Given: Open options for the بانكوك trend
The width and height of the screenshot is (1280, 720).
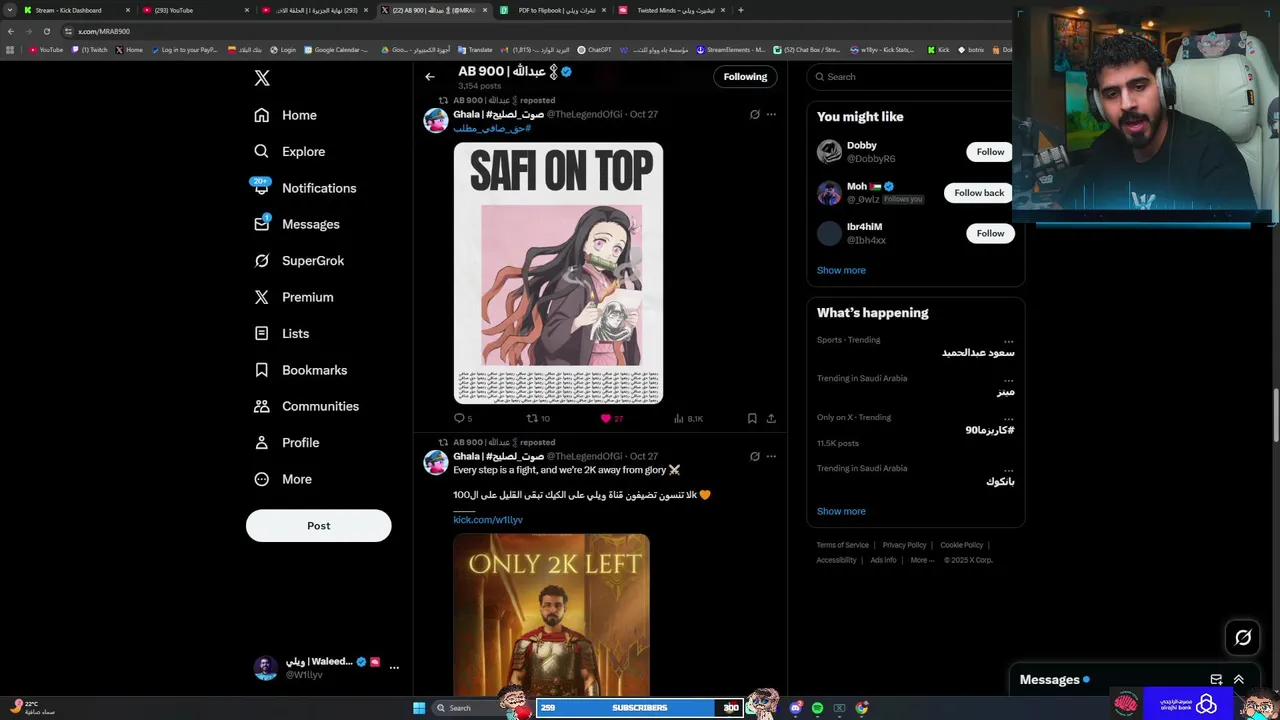Looking at the screenshot, I should tap(1008, 470).
